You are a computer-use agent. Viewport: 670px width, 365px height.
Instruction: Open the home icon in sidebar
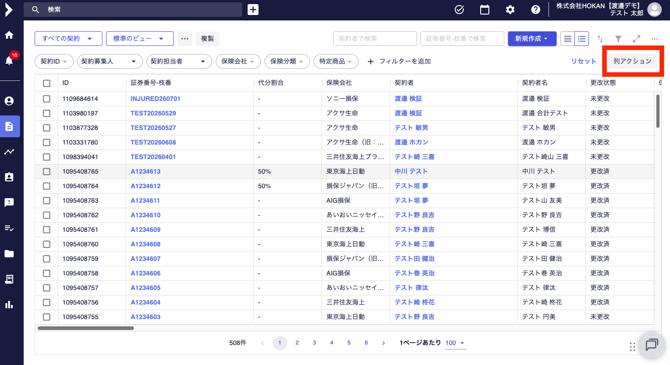click(x=9, y=35)
